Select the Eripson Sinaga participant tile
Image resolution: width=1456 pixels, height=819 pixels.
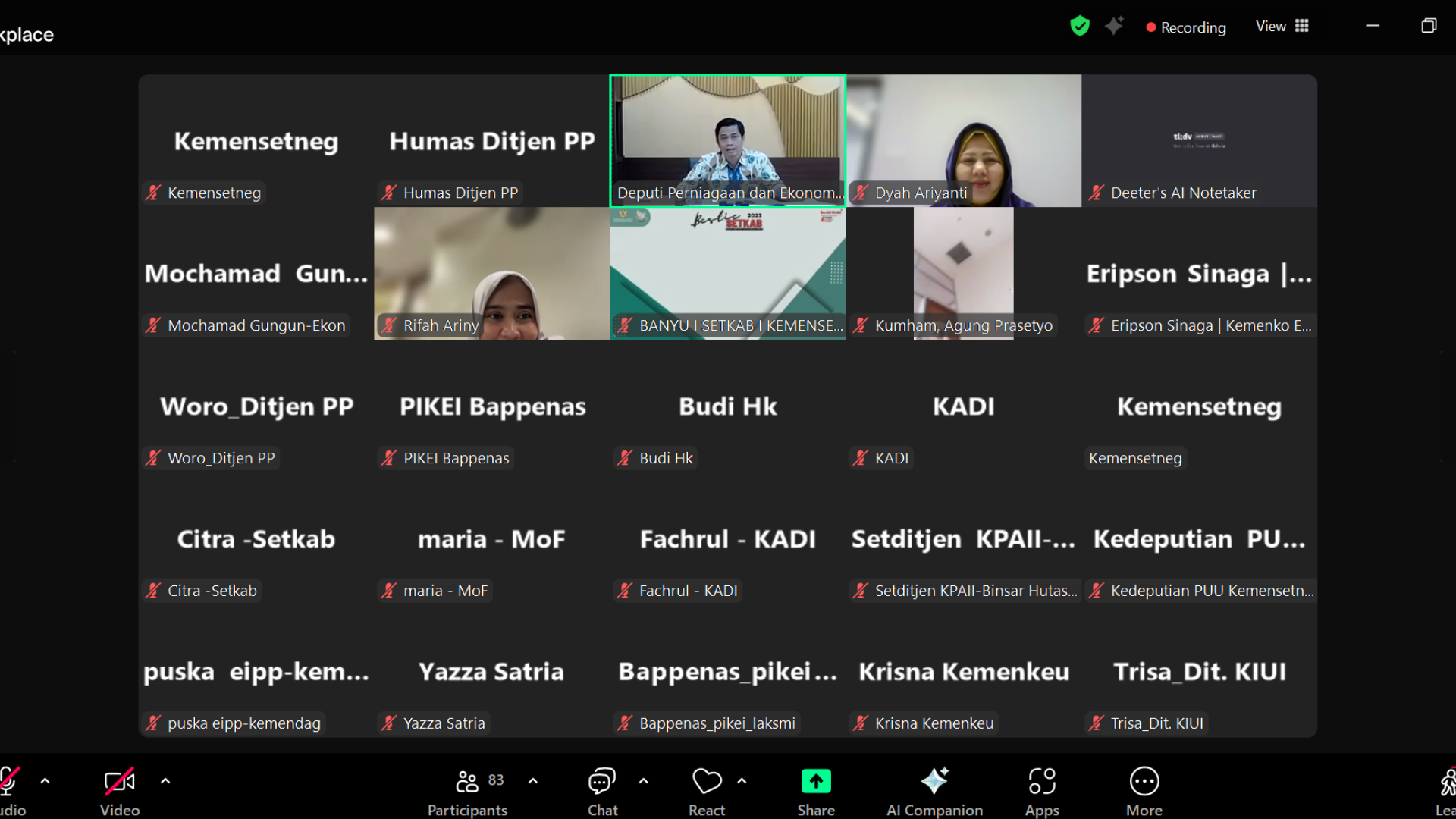pyautogui.click(x=1200, y=273)
